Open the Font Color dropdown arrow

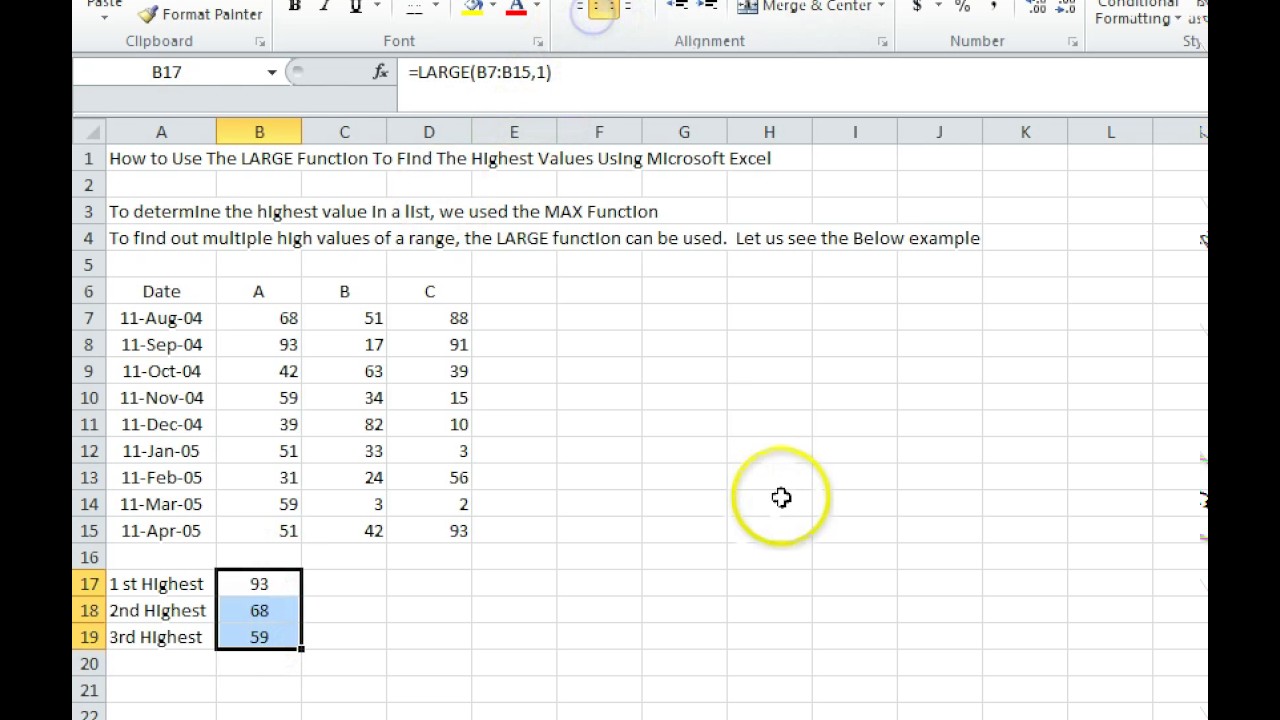coord(537,7)
